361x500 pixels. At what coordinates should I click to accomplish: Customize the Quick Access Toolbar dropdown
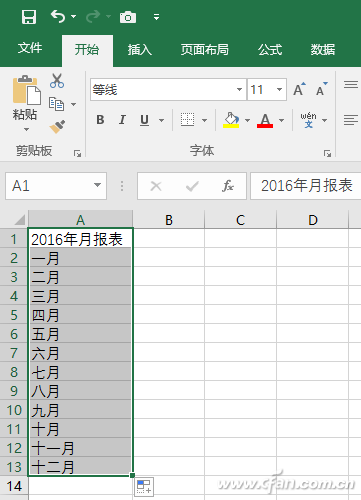pos(156,17)
